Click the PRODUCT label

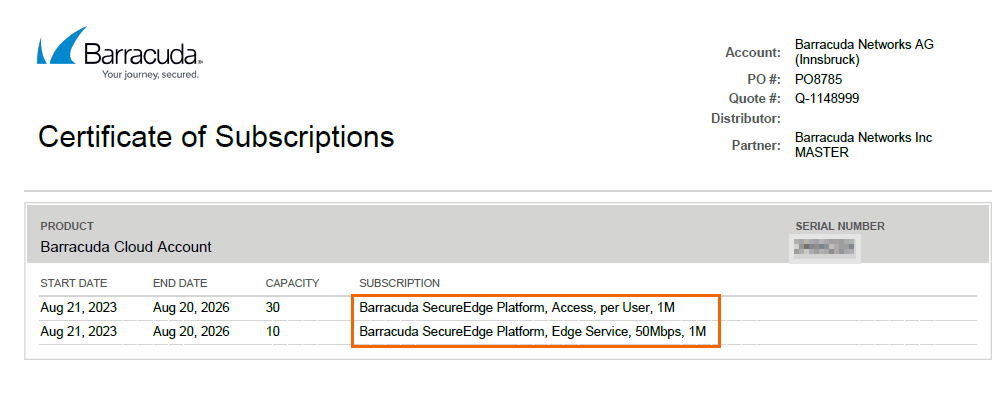point(67,226)
